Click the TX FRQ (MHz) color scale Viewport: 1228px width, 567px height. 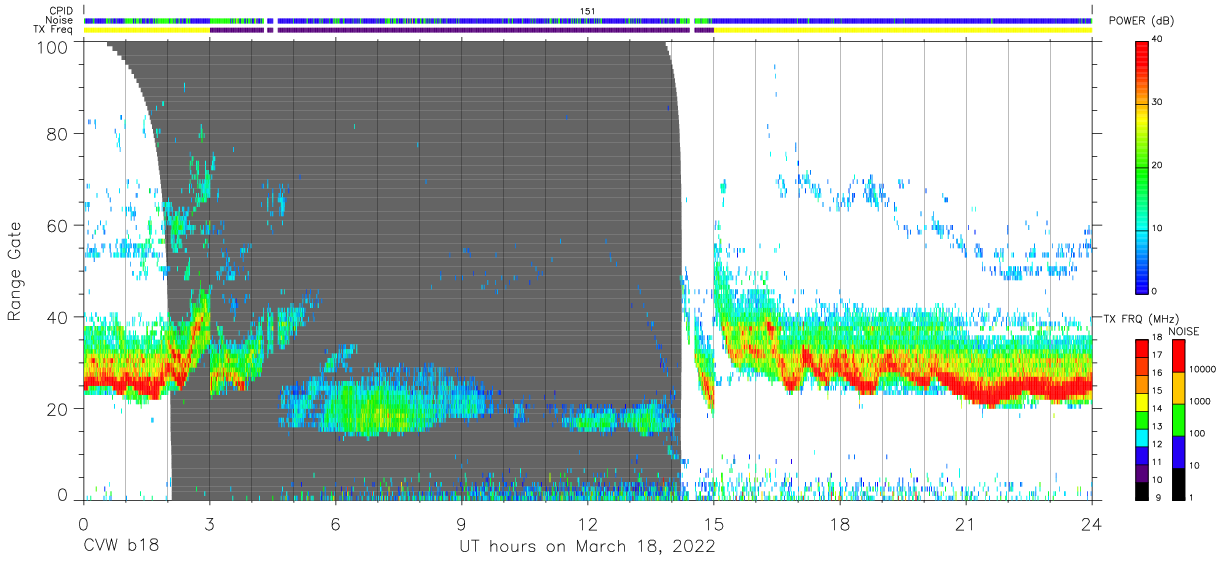click(x=1143, y=420)
